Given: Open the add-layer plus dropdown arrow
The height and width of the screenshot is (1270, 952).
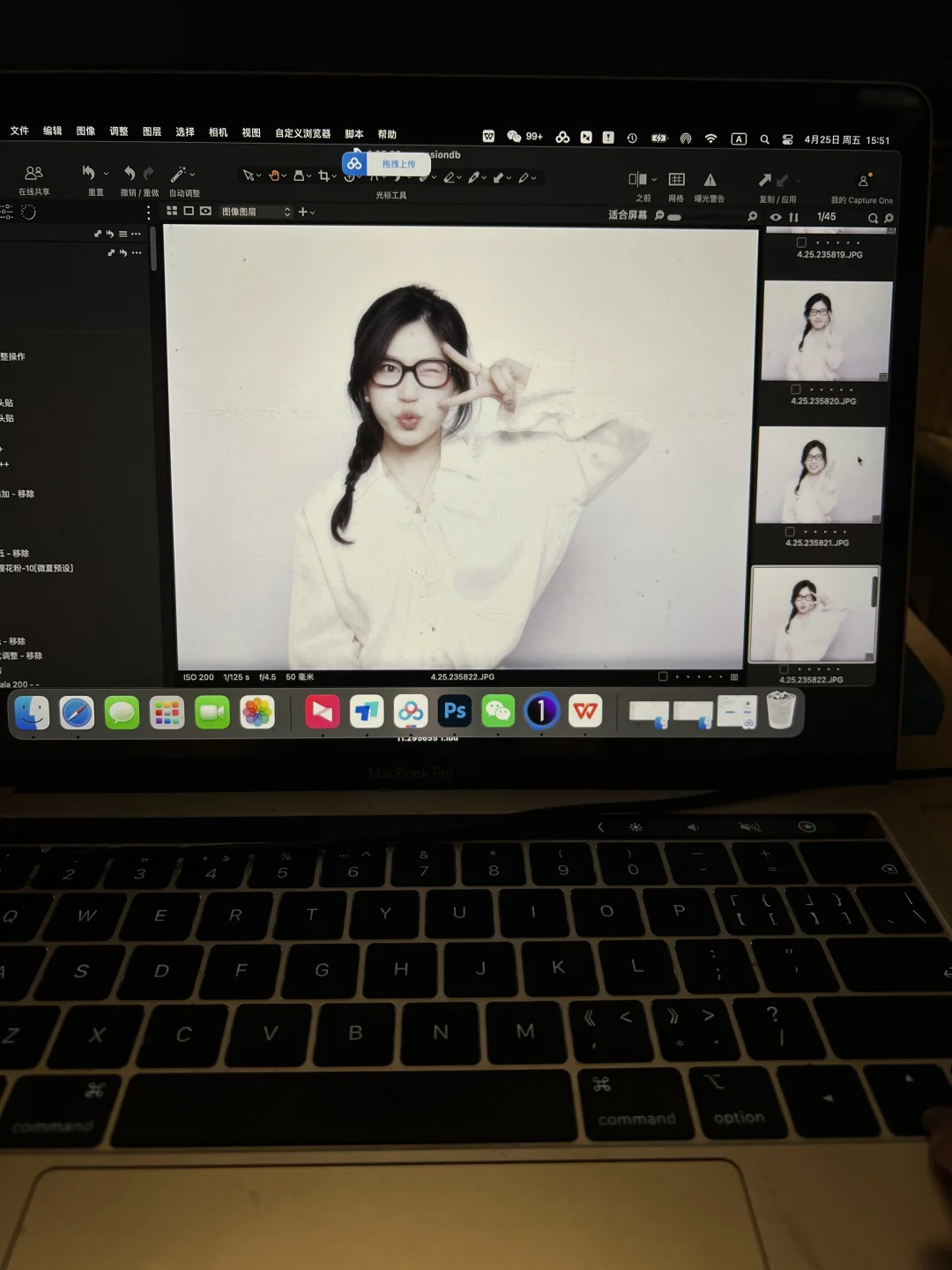Looking at the screenshot, I should [x=312, y=213].
